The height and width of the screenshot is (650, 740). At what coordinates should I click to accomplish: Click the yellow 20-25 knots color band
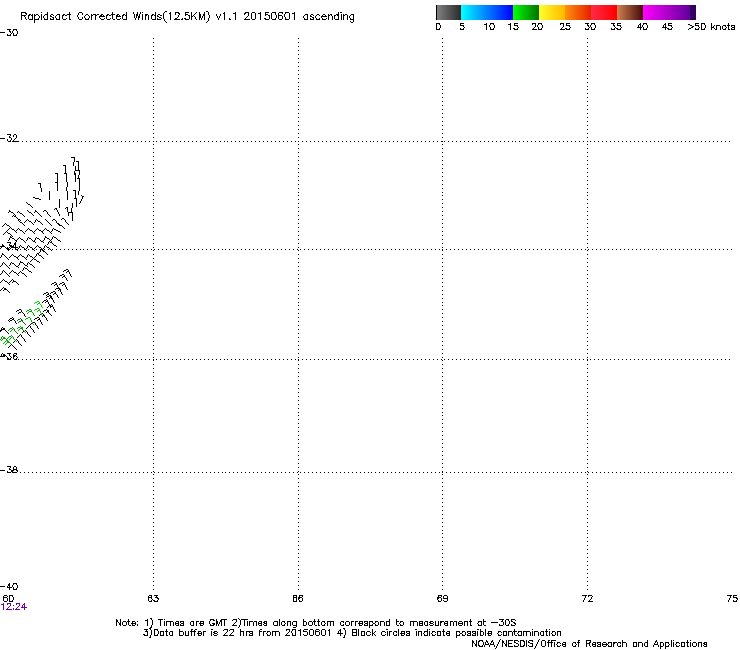pos(552,12)
